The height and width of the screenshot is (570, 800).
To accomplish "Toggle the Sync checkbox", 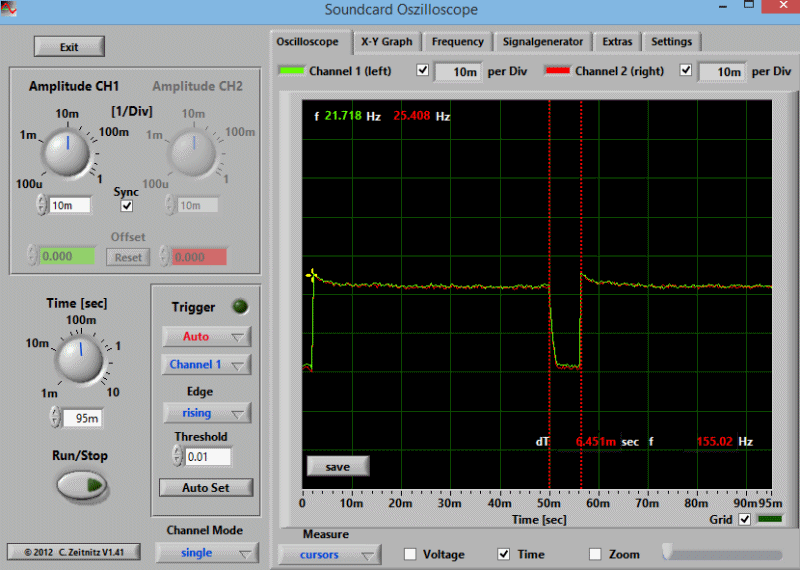I will pos(127,206).
